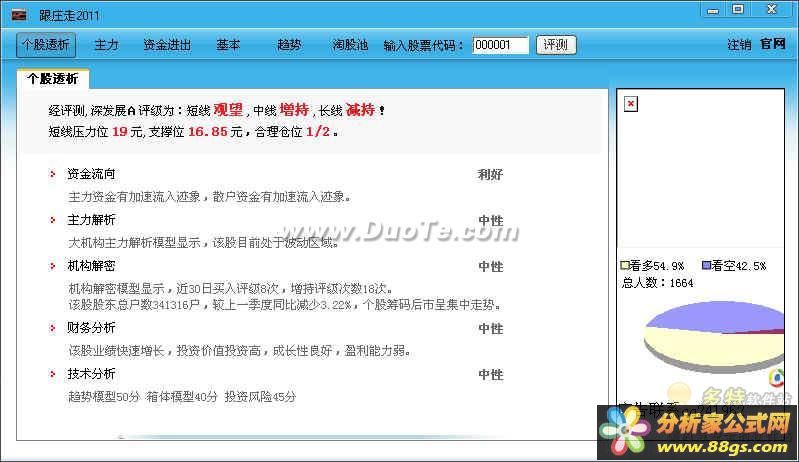This screenshot has width=799, height=462.
Task: Expand the 技术分析 arrow bullet
Action: (x=52, y=374)
